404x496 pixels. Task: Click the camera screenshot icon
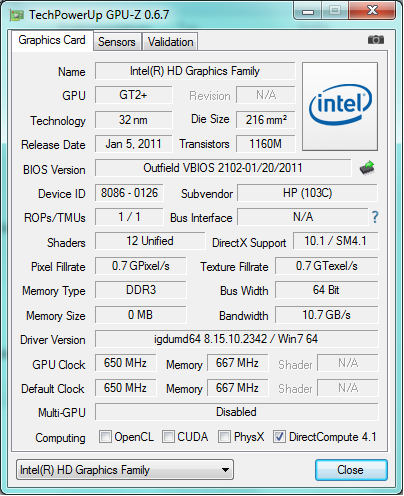[x=376, y=40]
